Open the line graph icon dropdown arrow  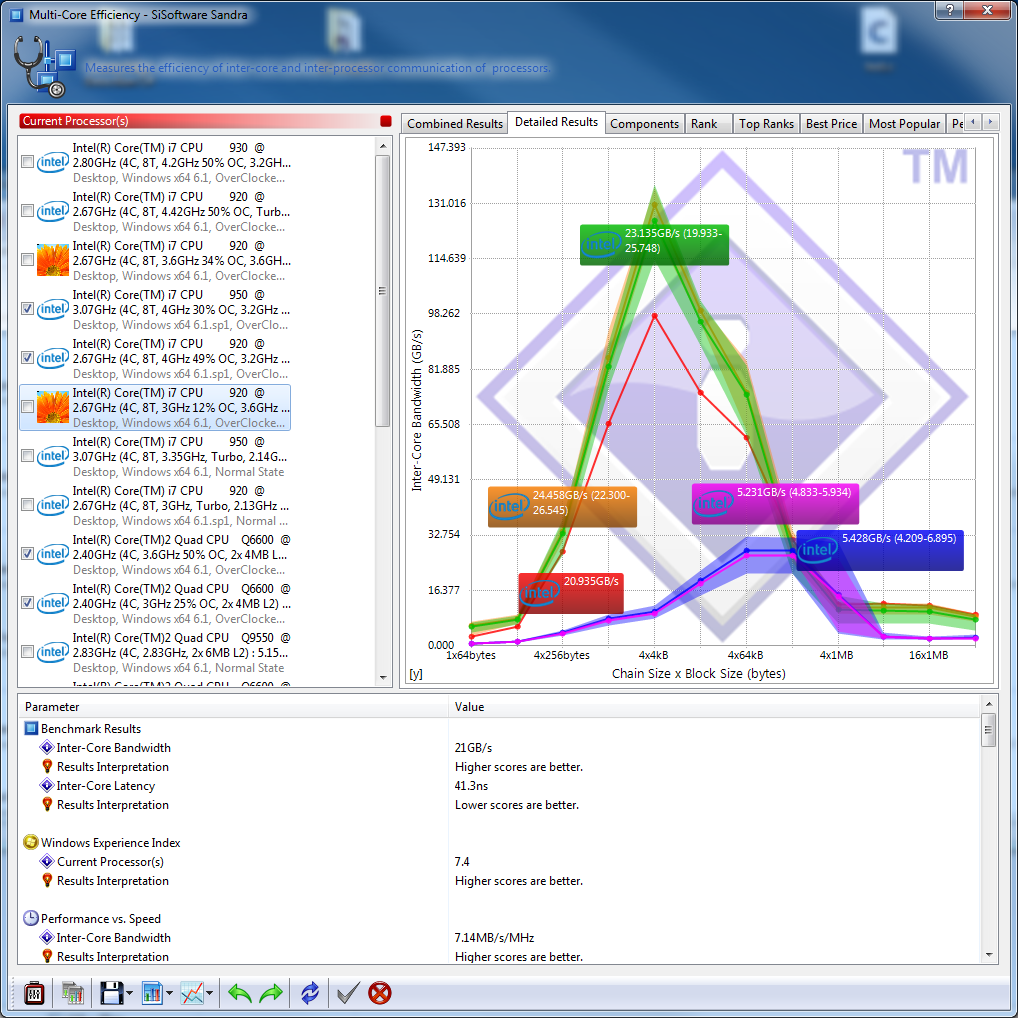point(210,993)
